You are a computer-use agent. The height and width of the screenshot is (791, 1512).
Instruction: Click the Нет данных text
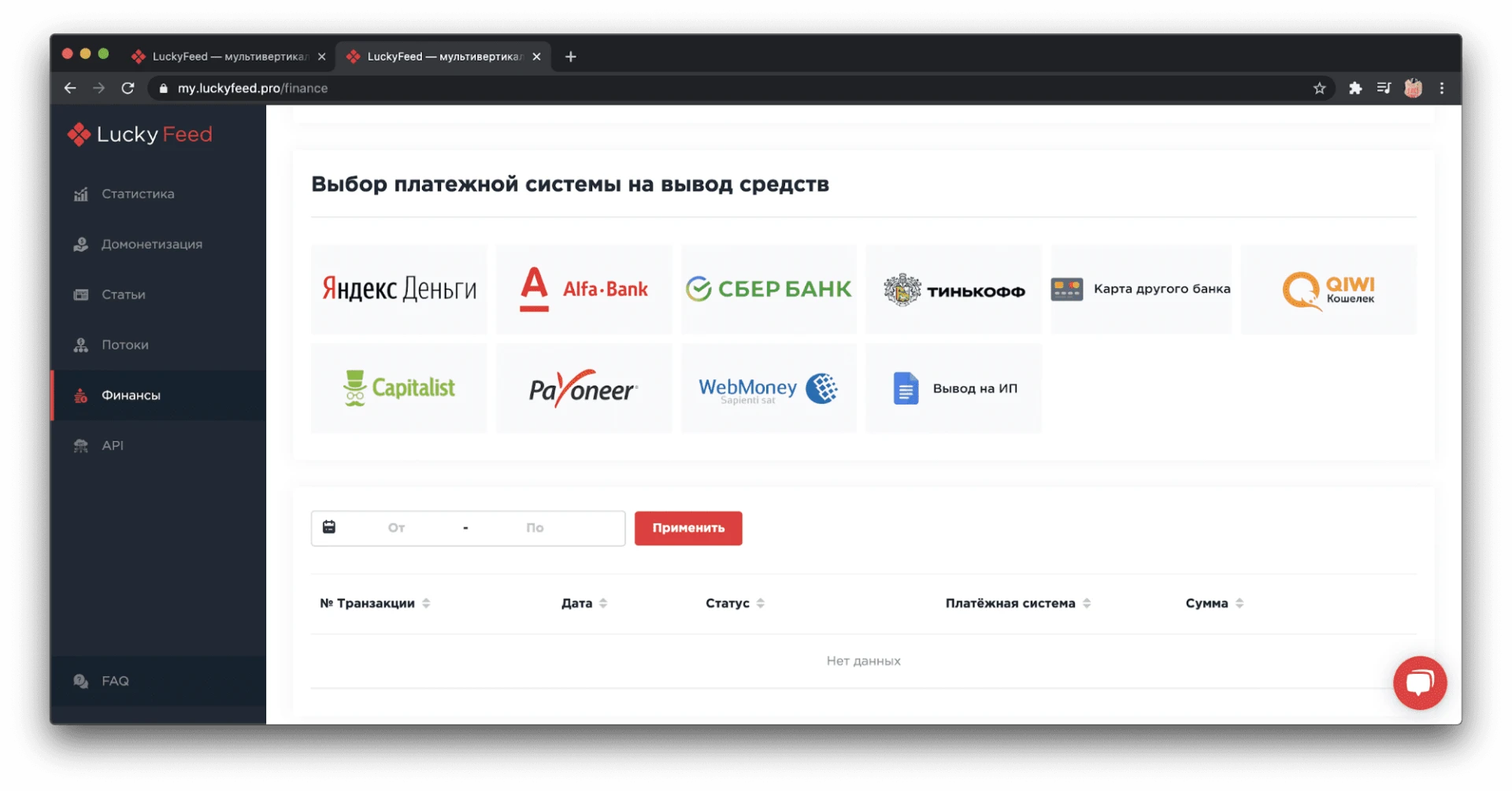(x=864, y=661)
